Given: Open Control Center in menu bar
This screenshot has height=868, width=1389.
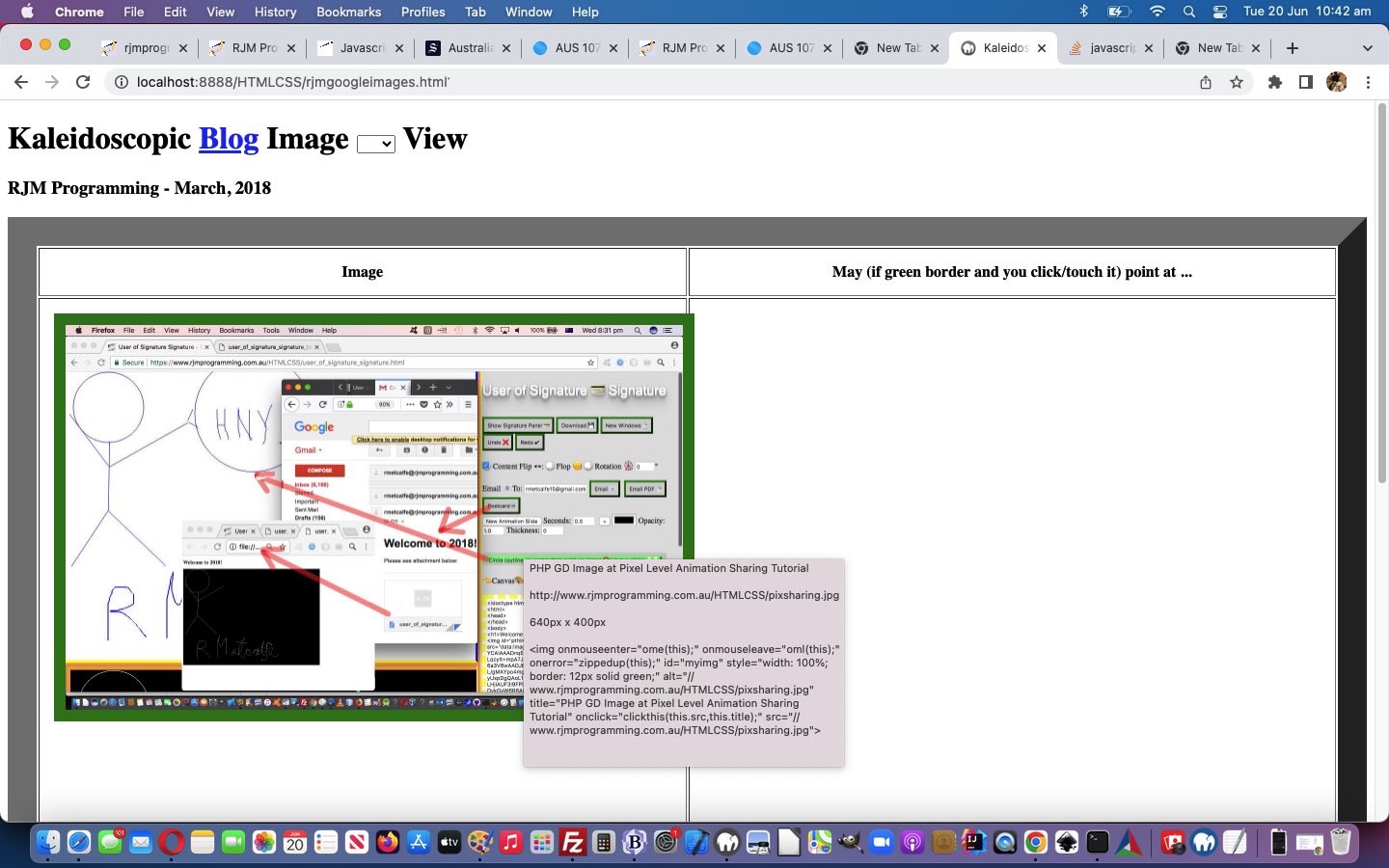Looking at the screenshot, I should (1220, 12).
